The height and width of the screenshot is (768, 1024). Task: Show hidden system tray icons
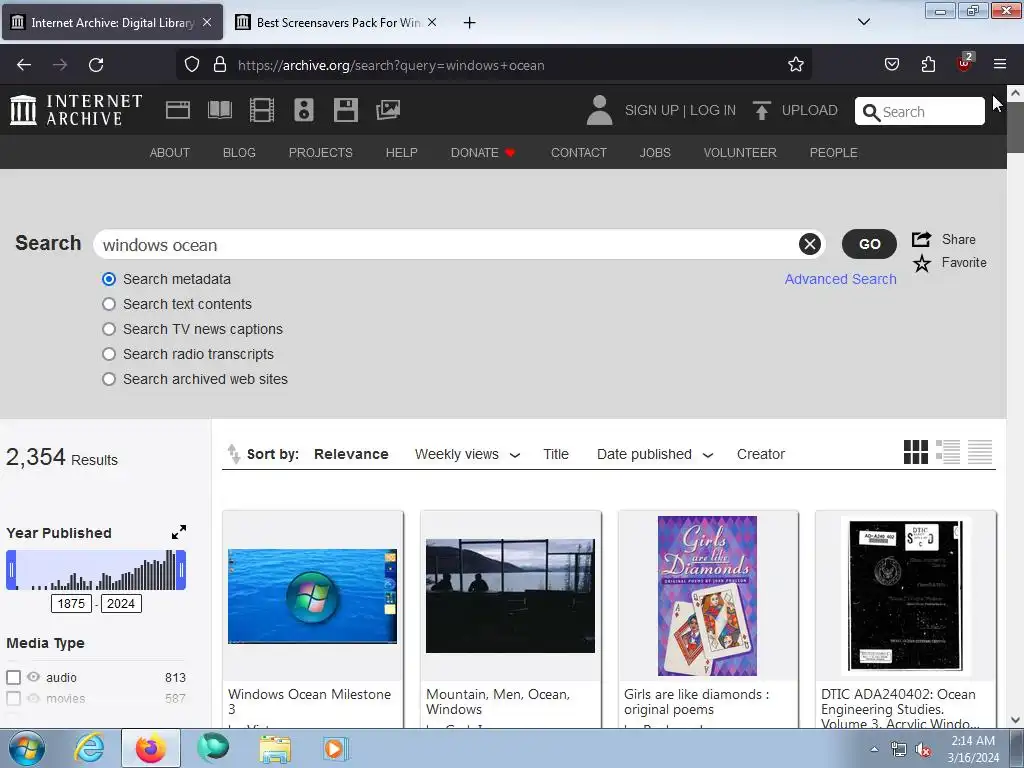coord(874,749)
